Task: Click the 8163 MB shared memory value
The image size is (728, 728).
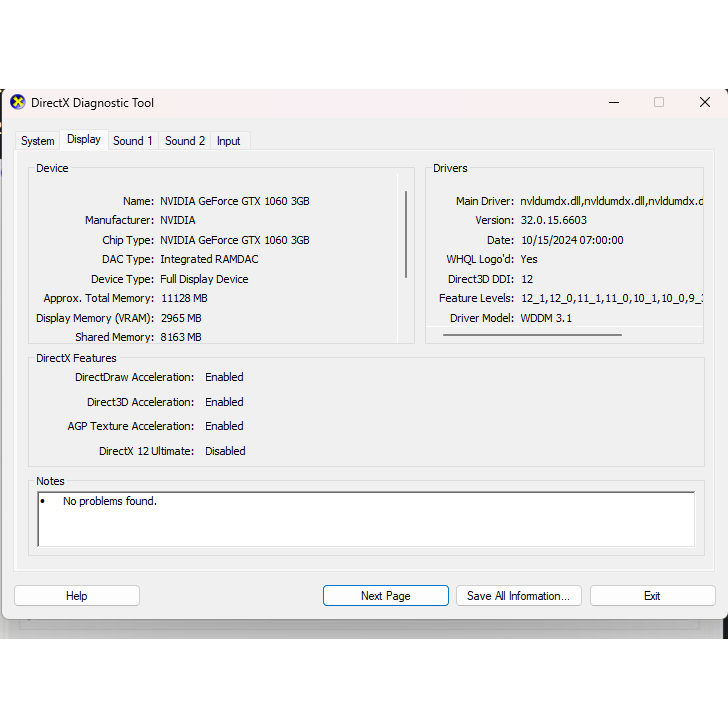Action: pyautogui.click(x=181, y=337)
